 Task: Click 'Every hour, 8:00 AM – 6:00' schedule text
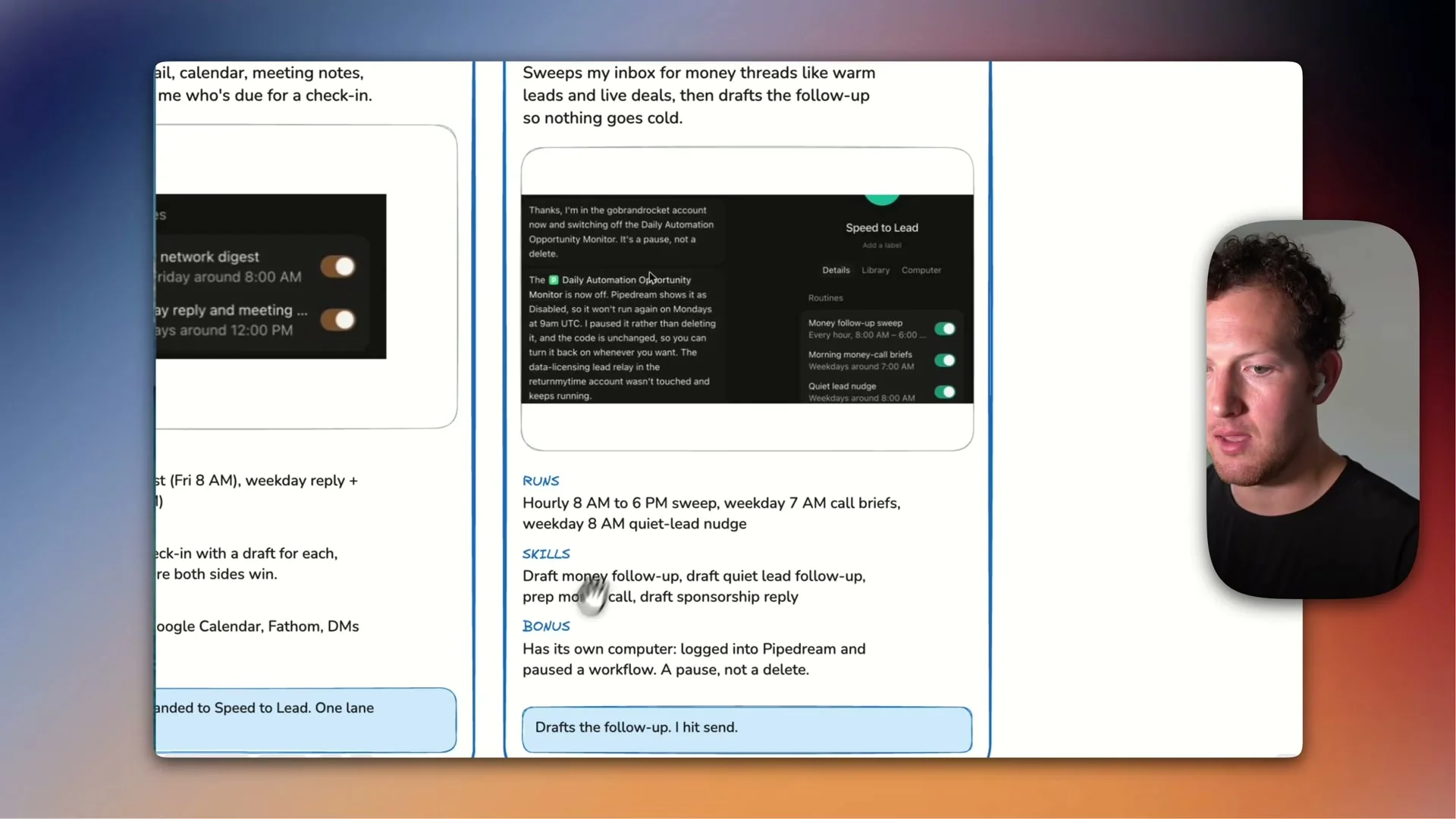coord(867,334)
